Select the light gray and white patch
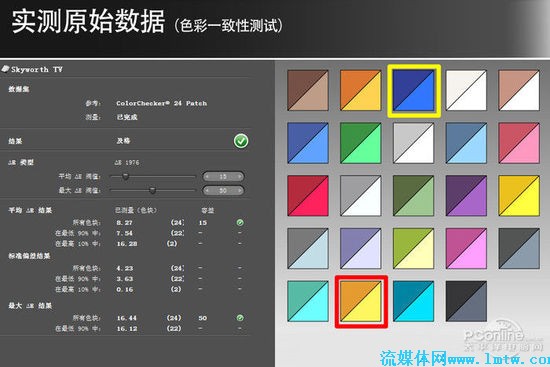Image resolution: width=550 pixels, height=367 pixels. click(x=414, y=143)
